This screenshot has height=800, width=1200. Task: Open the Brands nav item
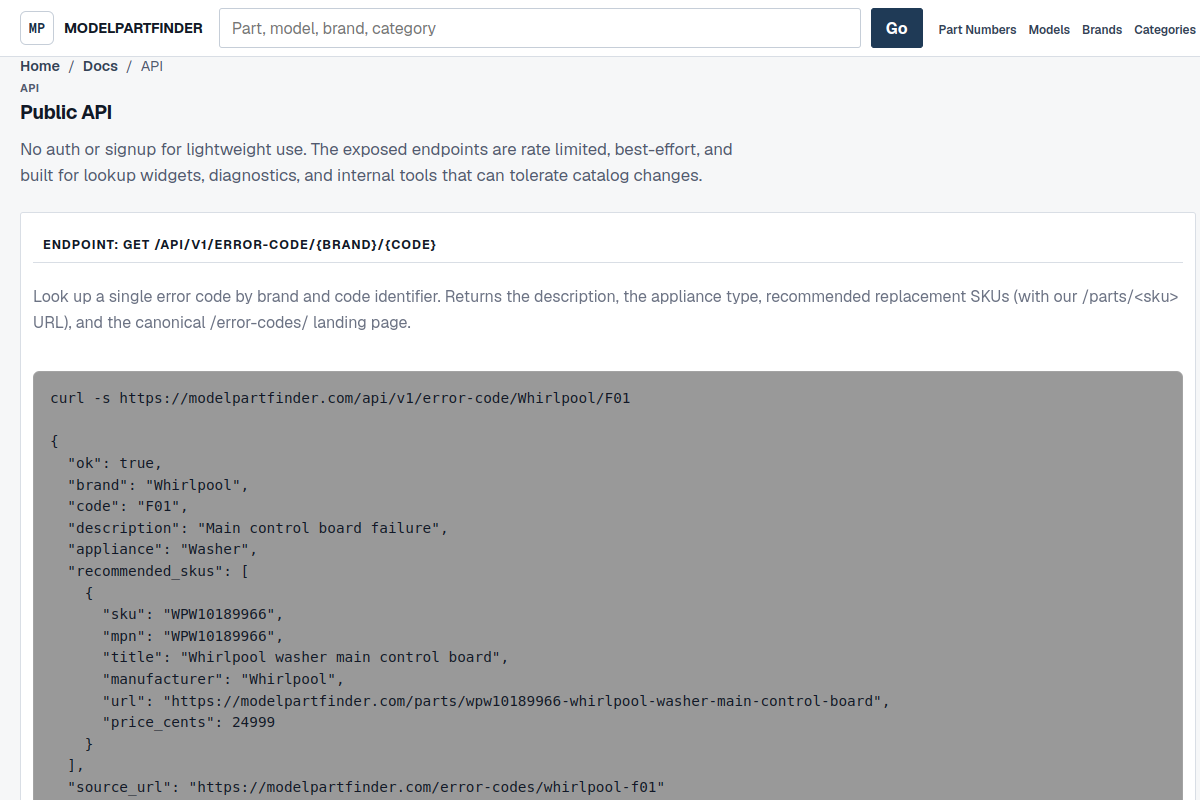pos(1102,30)
